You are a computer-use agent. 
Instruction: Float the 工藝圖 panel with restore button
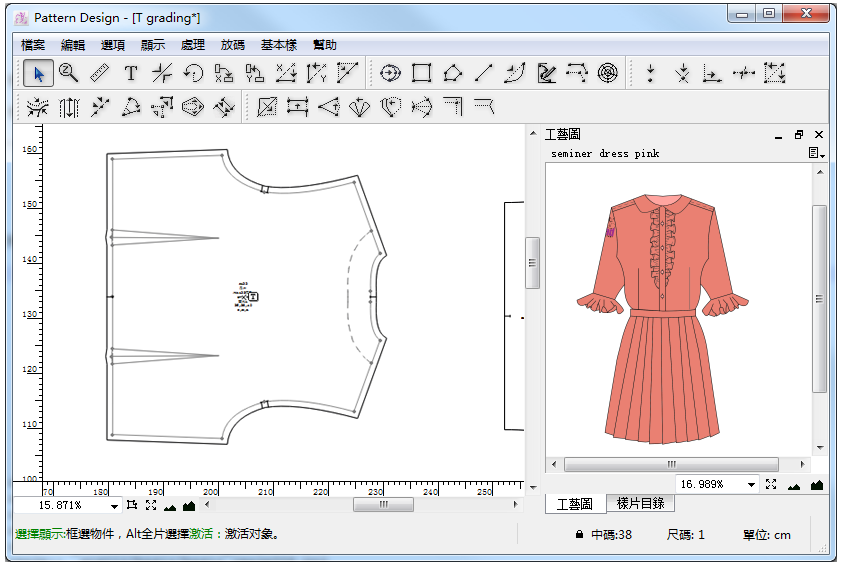coord(798,135)
